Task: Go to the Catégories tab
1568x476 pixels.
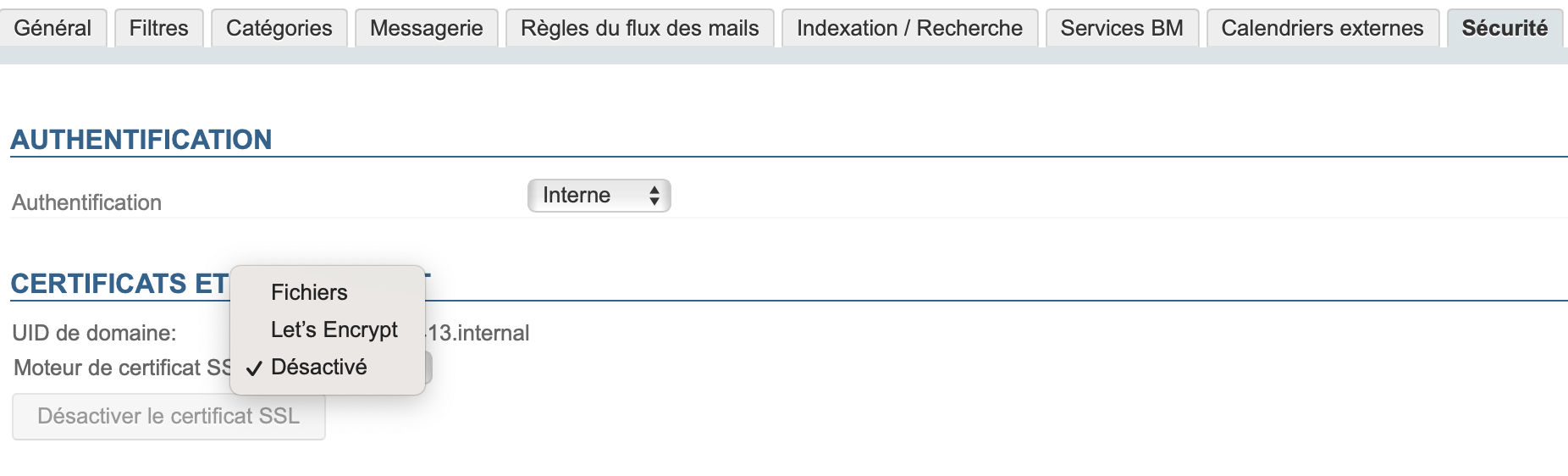Action: point(279,28)
